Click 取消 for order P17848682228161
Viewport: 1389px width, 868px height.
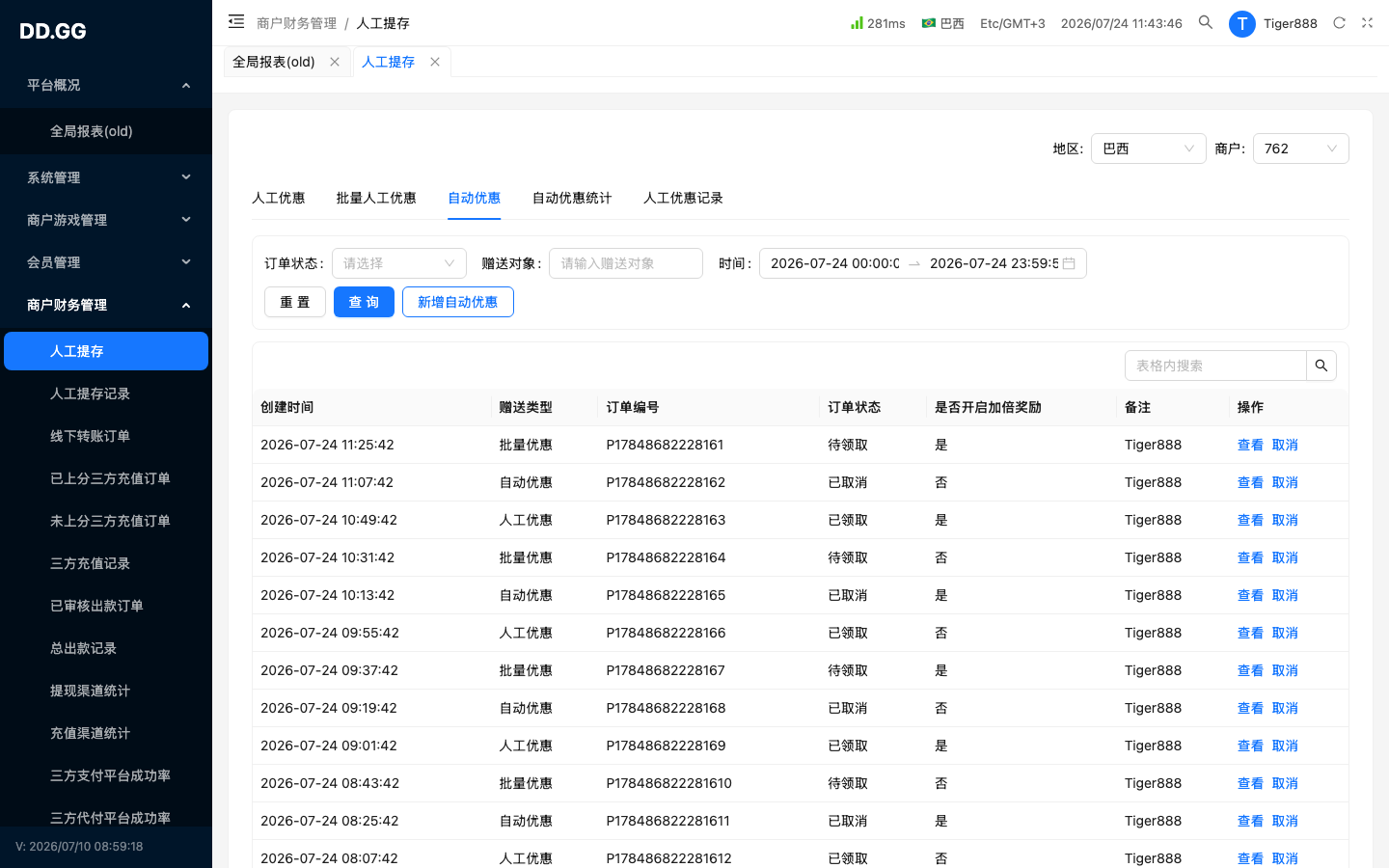[1285, 445]
